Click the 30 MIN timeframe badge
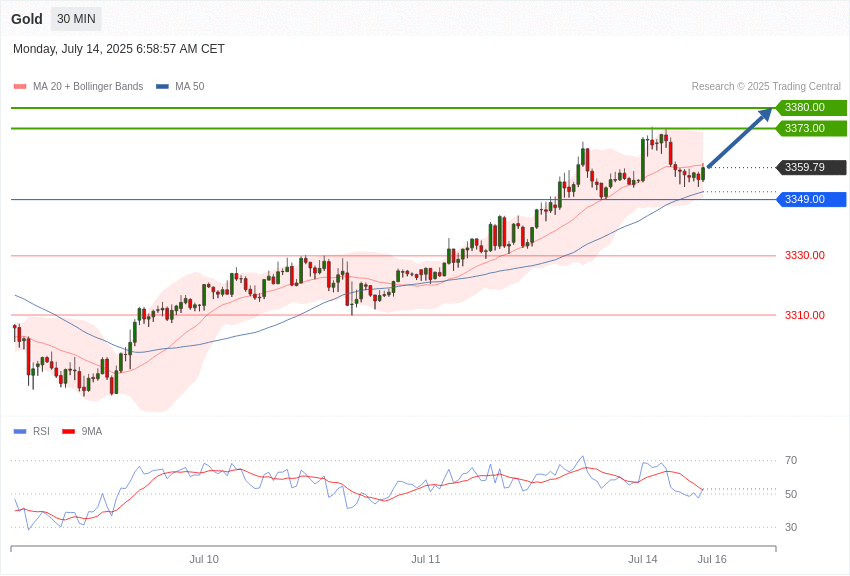Screen dimensions: 850x576 (76, 19)
